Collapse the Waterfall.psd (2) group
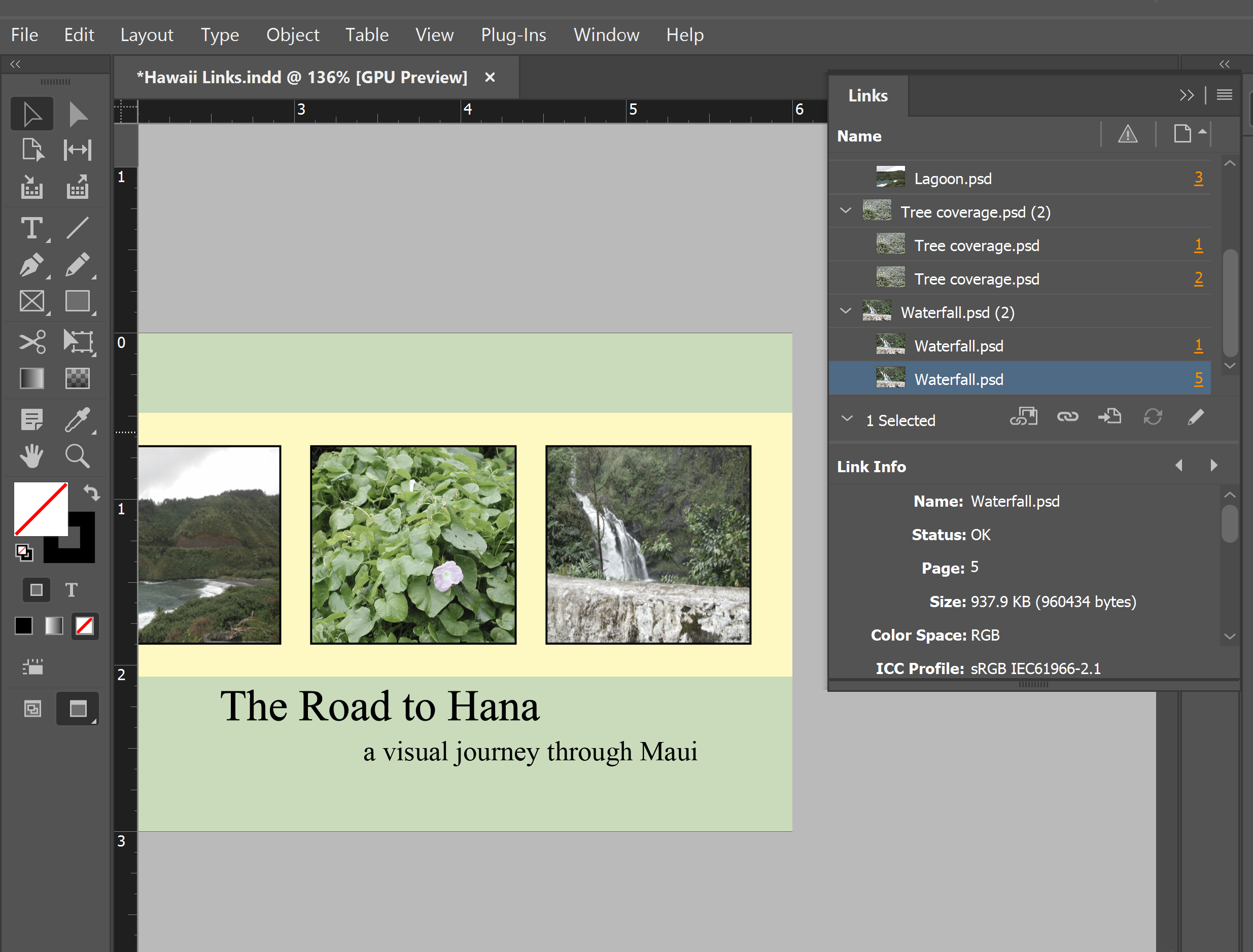1253x952 pixels. pyautogui.click(x=846, y=311)
